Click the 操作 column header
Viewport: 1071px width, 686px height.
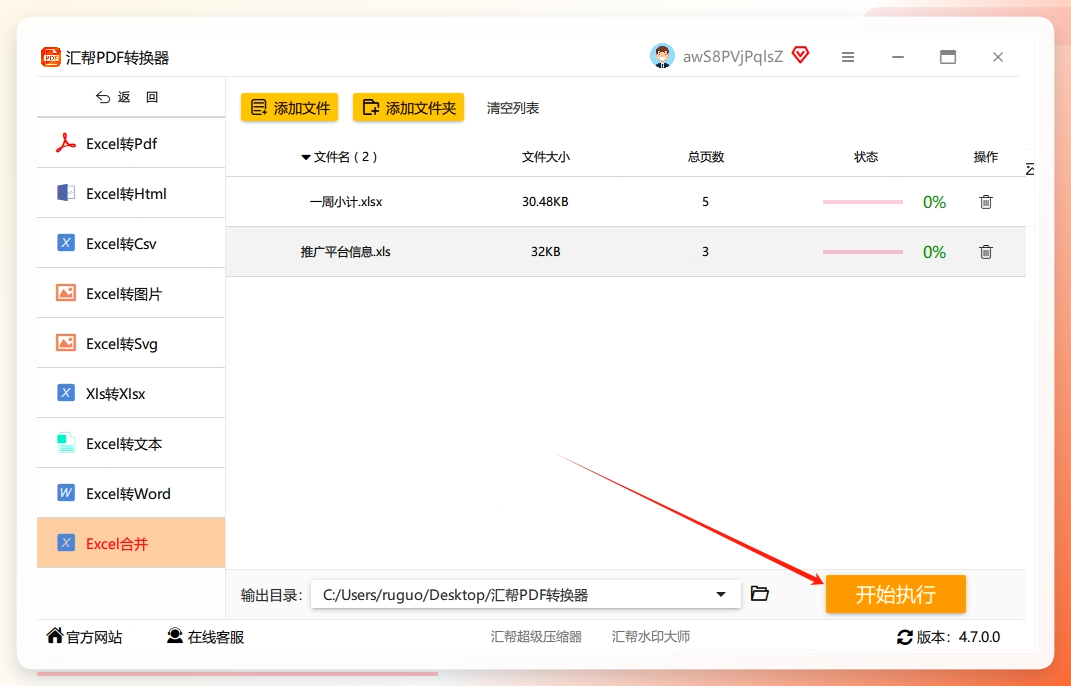(x=986, y=157)
